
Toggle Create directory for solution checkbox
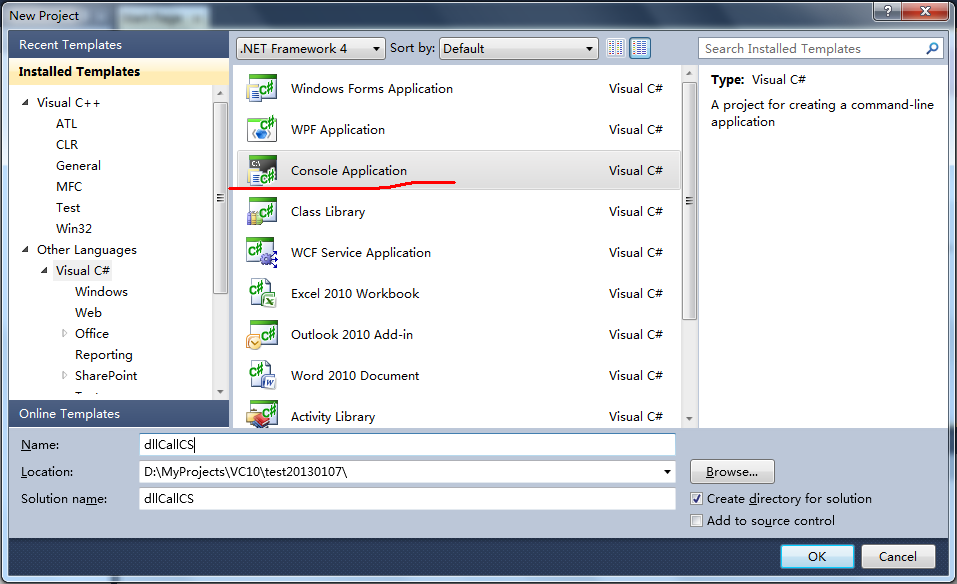pyautogui.click(x=696, y=499)
